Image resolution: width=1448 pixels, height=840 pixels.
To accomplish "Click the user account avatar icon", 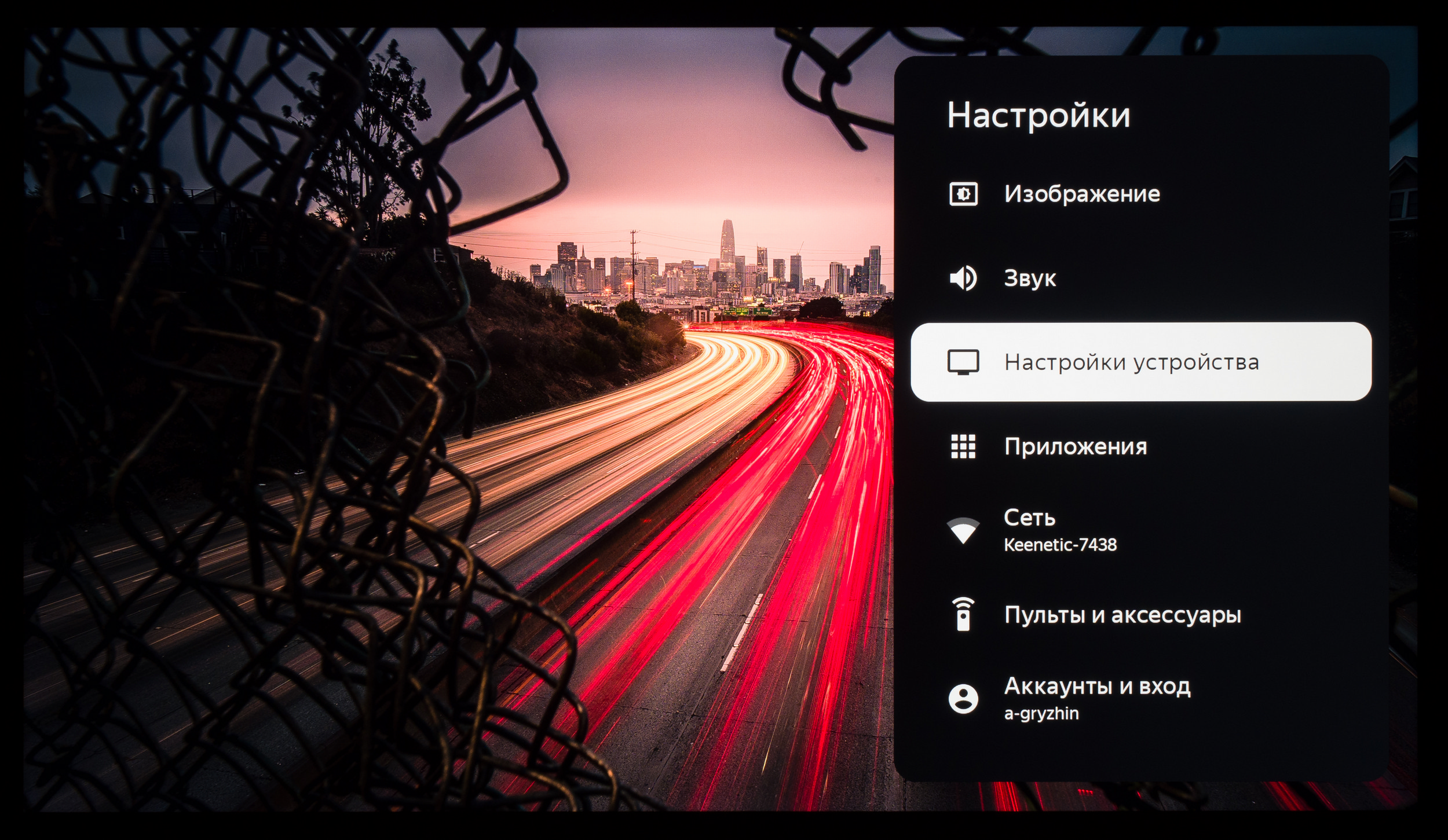I will 963,699.
